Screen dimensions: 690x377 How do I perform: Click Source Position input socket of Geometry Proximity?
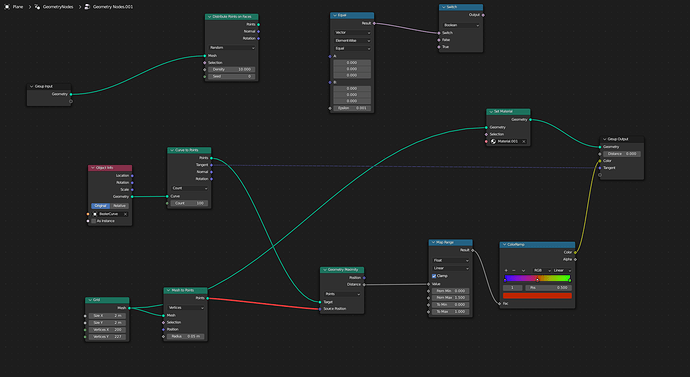[x=320, y=309]
